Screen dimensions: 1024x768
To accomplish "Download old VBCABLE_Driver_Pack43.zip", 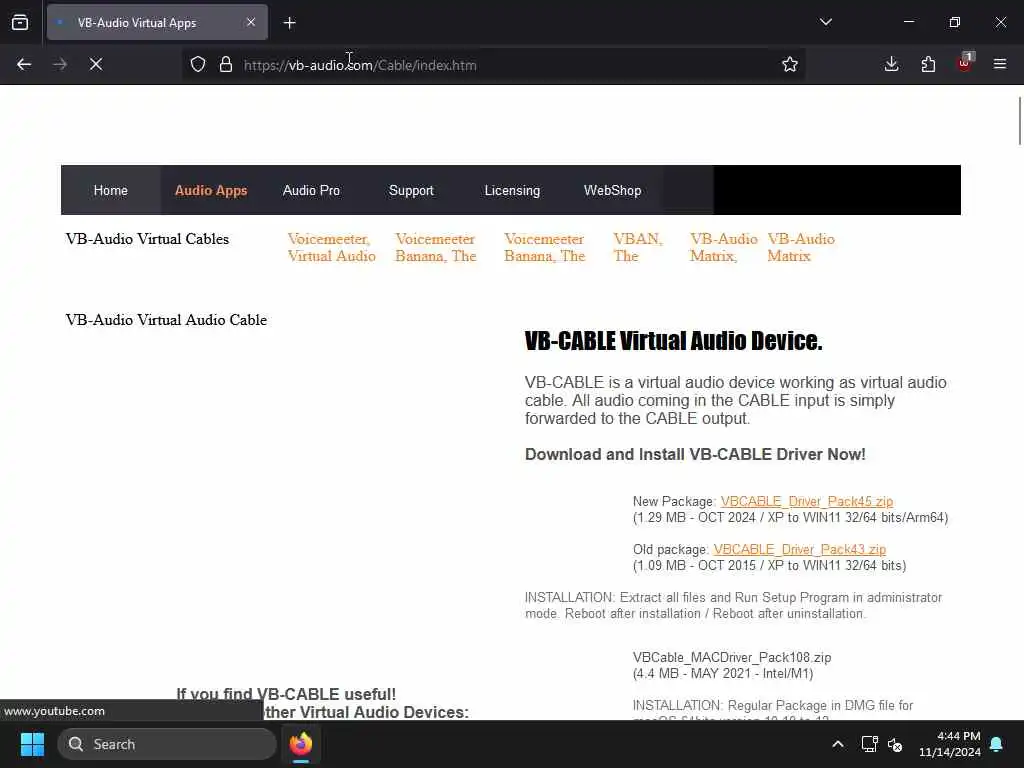I will pos(799,549).
